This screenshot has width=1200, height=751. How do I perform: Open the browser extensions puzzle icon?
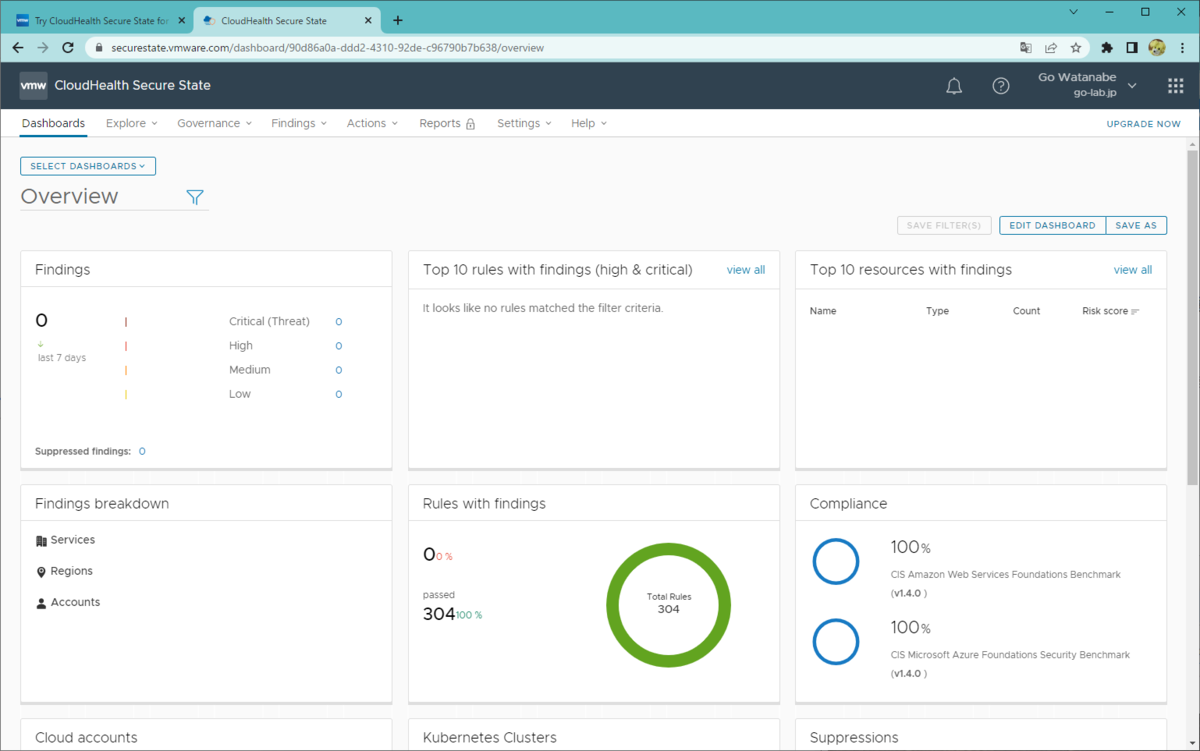click(x=1107, y=47)
